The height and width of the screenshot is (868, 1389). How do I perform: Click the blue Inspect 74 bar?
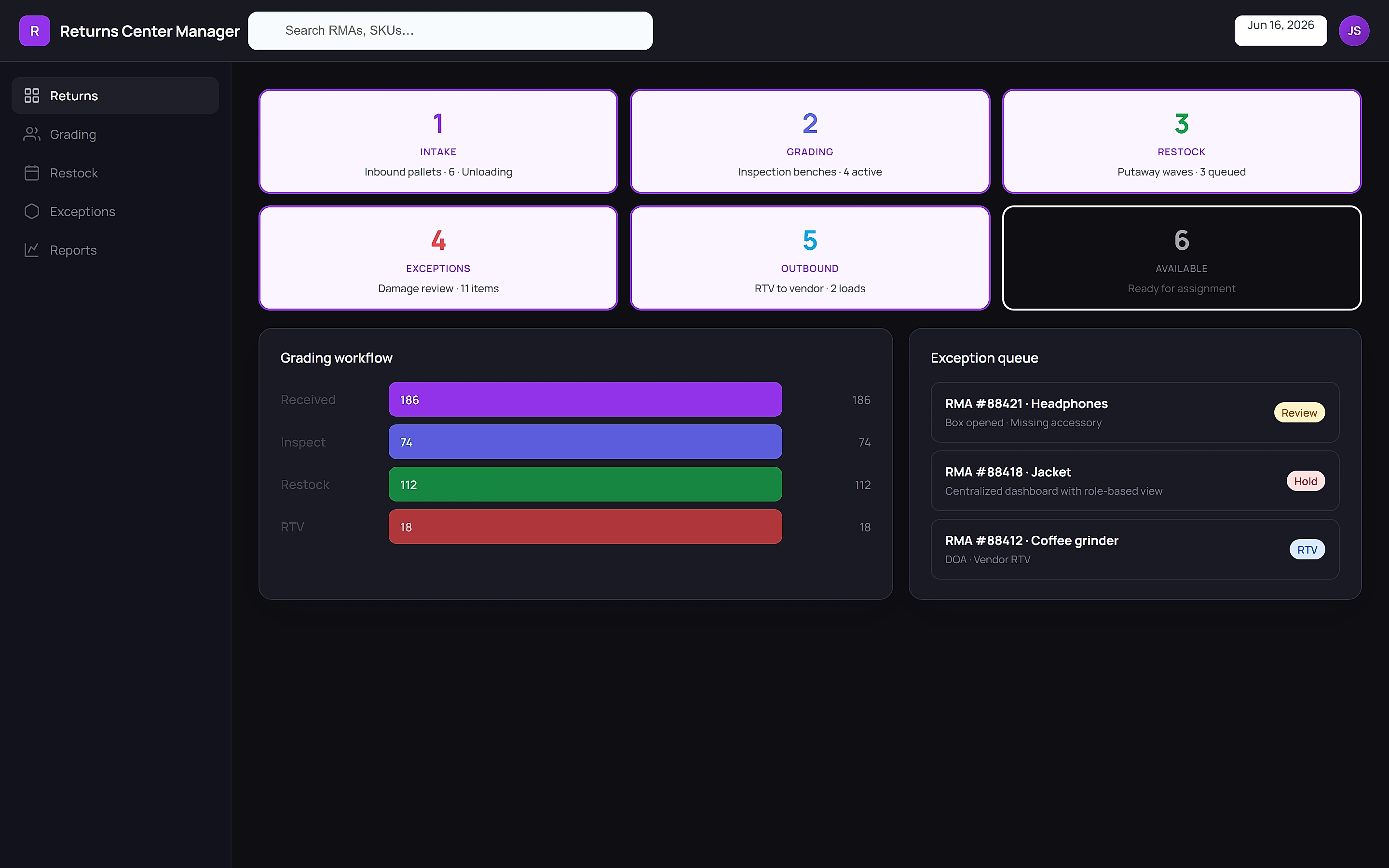pos(585,442)
